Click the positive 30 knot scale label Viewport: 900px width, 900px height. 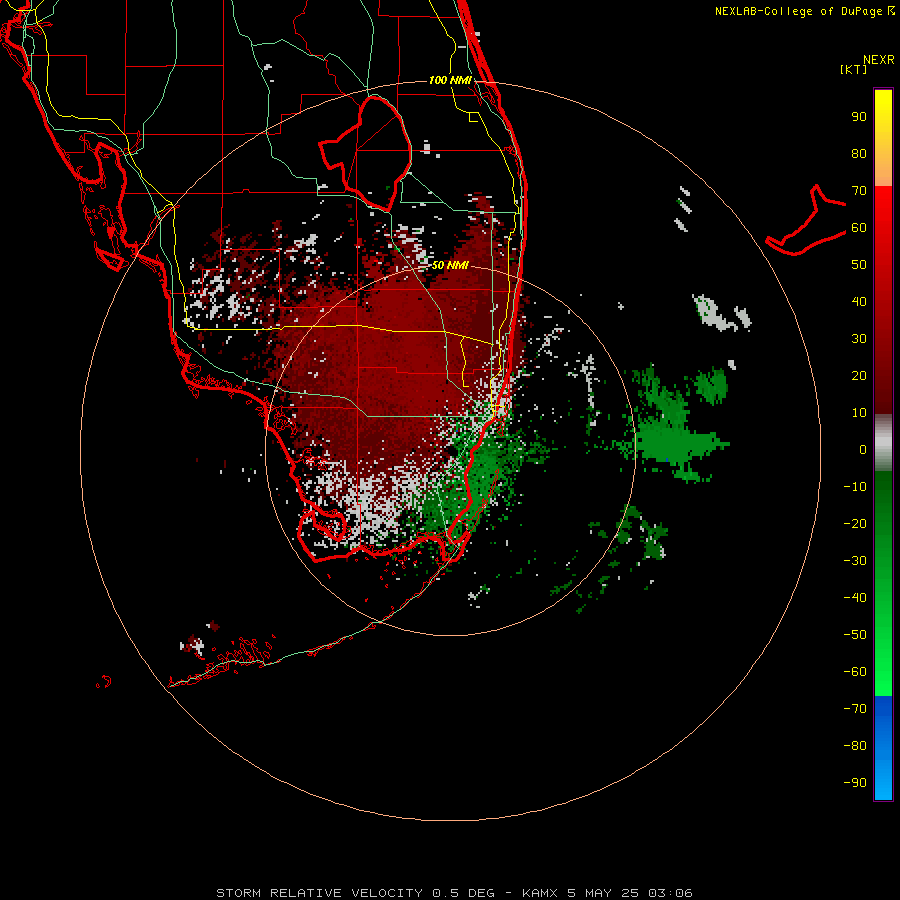(x=859, y=339)
